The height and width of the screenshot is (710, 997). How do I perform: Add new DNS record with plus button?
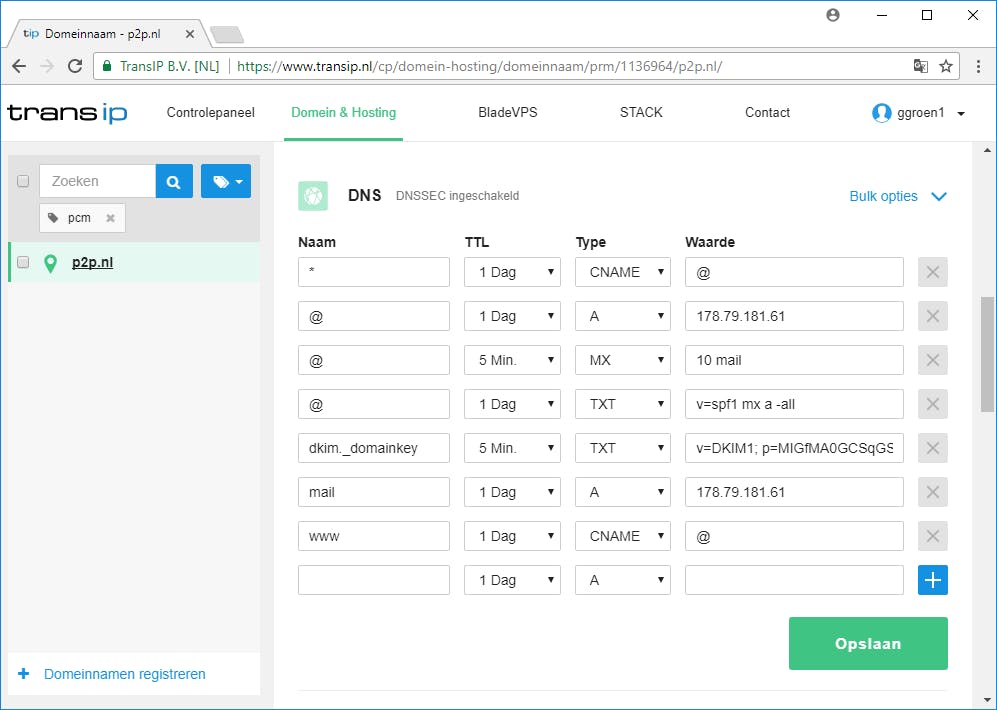pos(932,580)
